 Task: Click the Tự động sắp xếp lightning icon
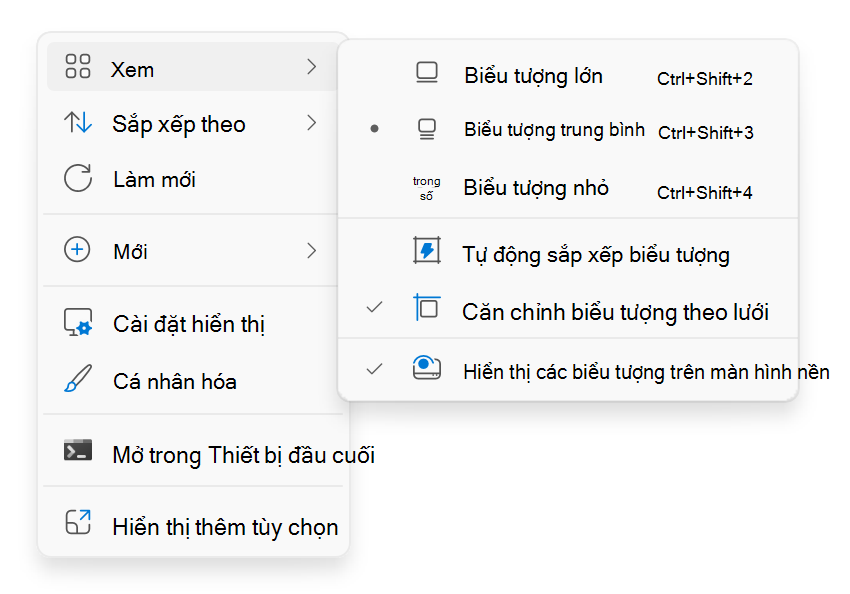click(x=427, y=250)
